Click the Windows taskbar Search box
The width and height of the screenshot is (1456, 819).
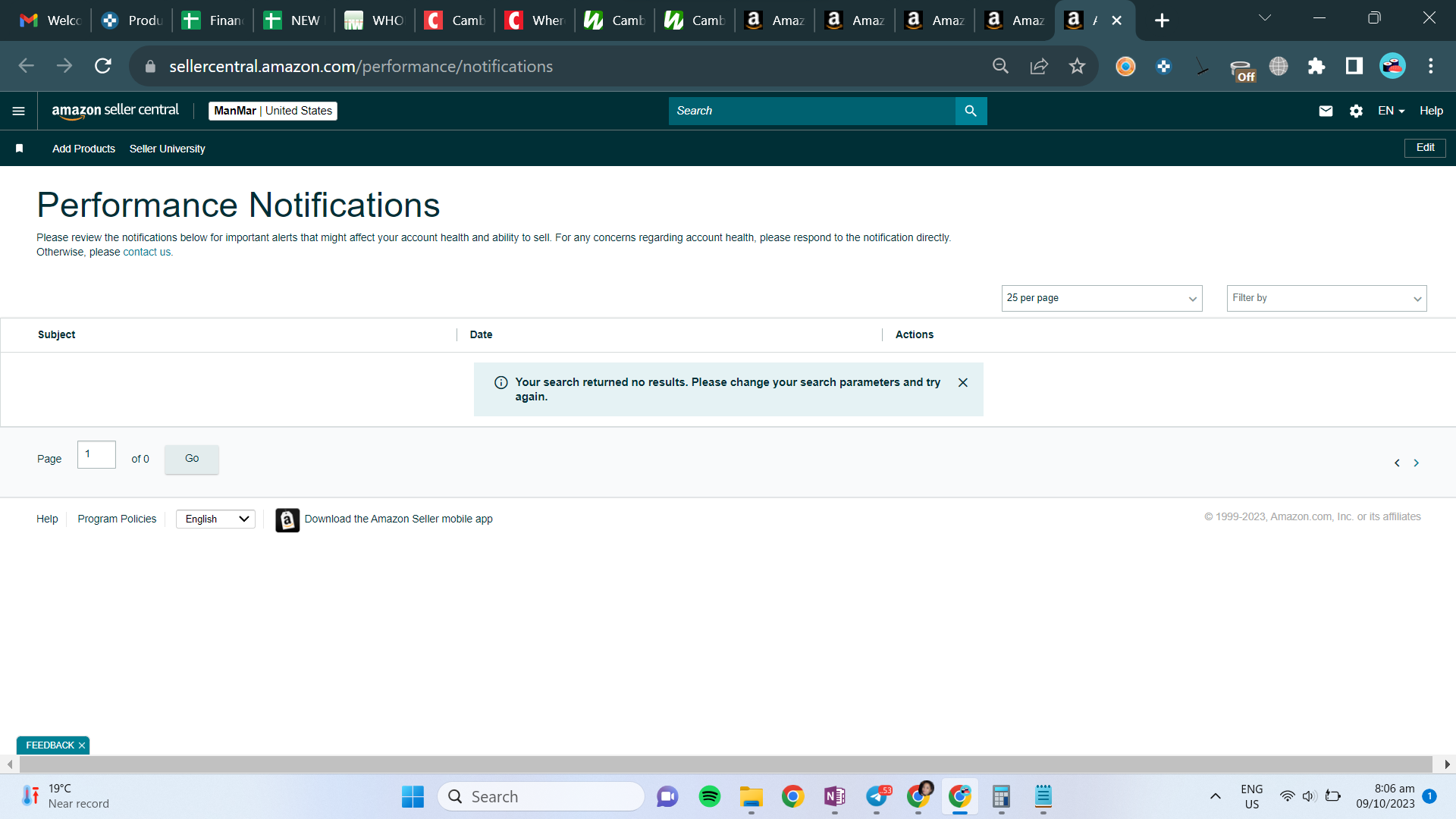541,796
